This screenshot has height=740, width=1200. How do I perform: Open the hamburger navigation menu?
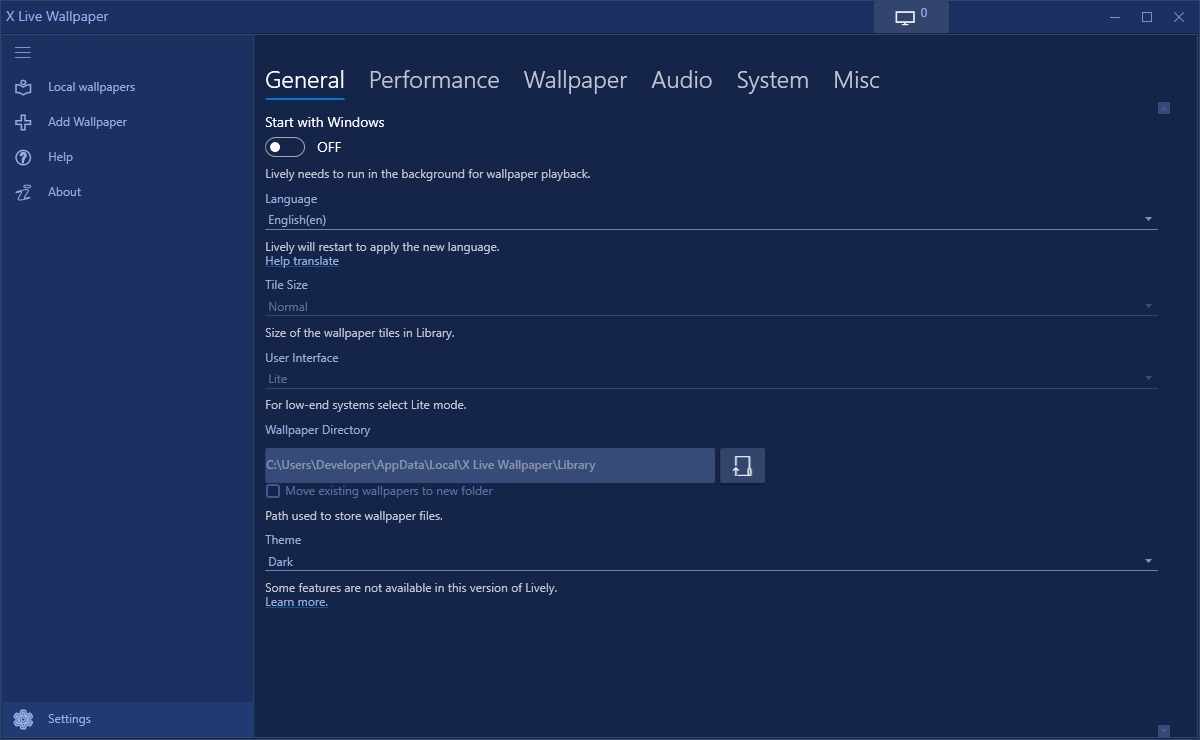22,52
